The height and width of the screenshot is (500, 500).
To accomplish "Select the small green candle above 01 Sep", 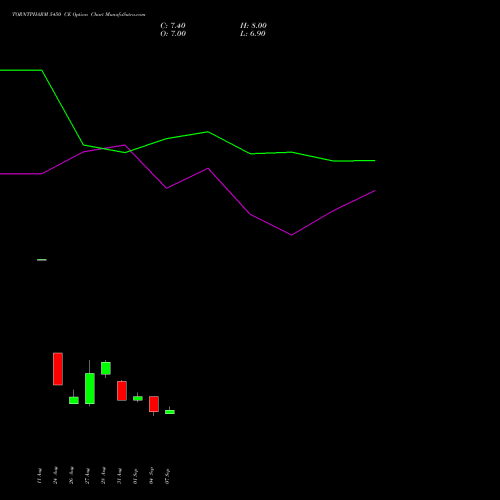I will (x=138, y=398).
